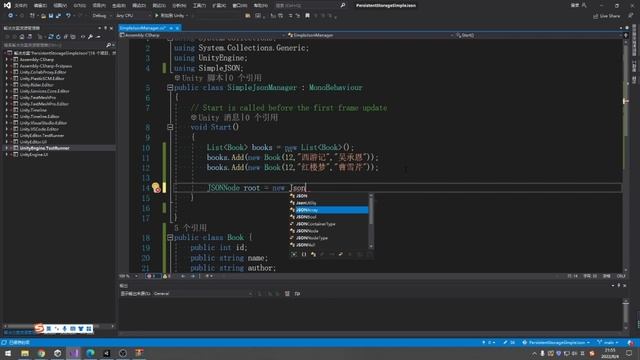Collapse the Start method code block

point(170,127)
